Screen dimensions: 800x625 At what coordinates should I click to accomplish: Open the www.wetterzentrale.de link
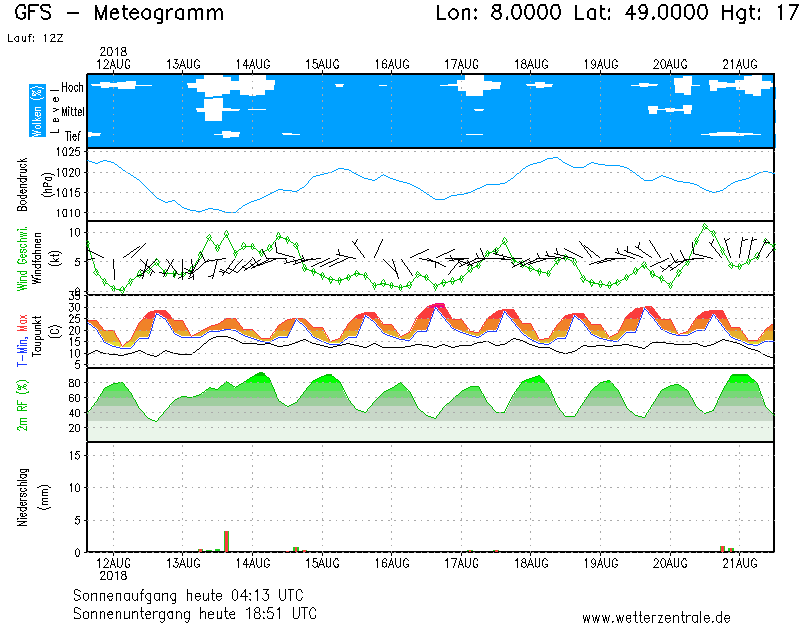(656, 617)
